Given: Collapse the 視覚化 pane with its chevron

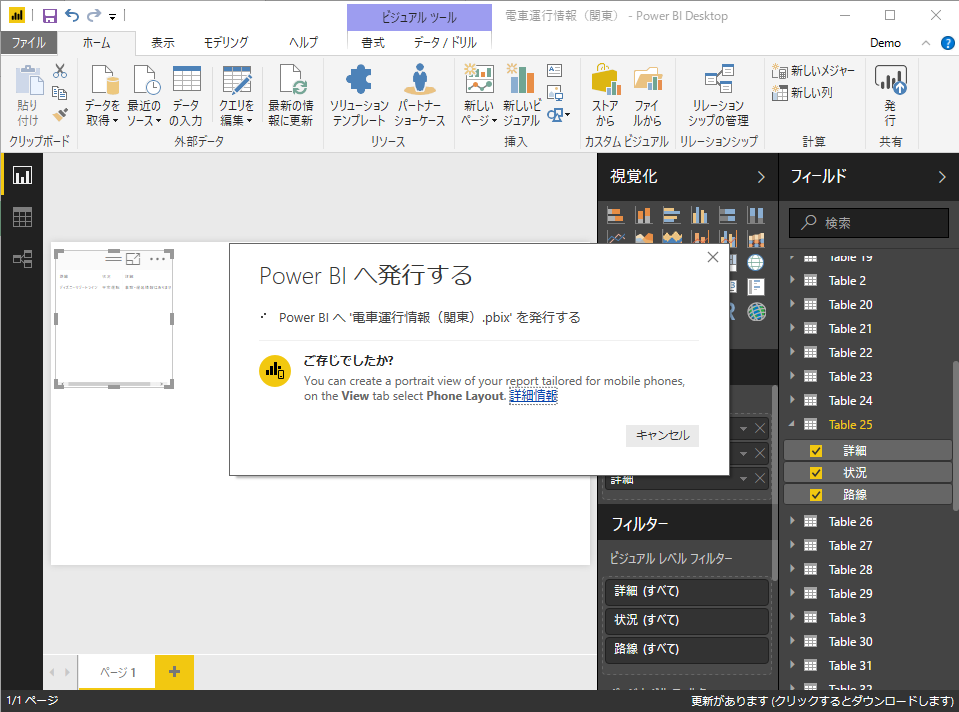Looking at the screenshot, I should (x=761, y=177).
